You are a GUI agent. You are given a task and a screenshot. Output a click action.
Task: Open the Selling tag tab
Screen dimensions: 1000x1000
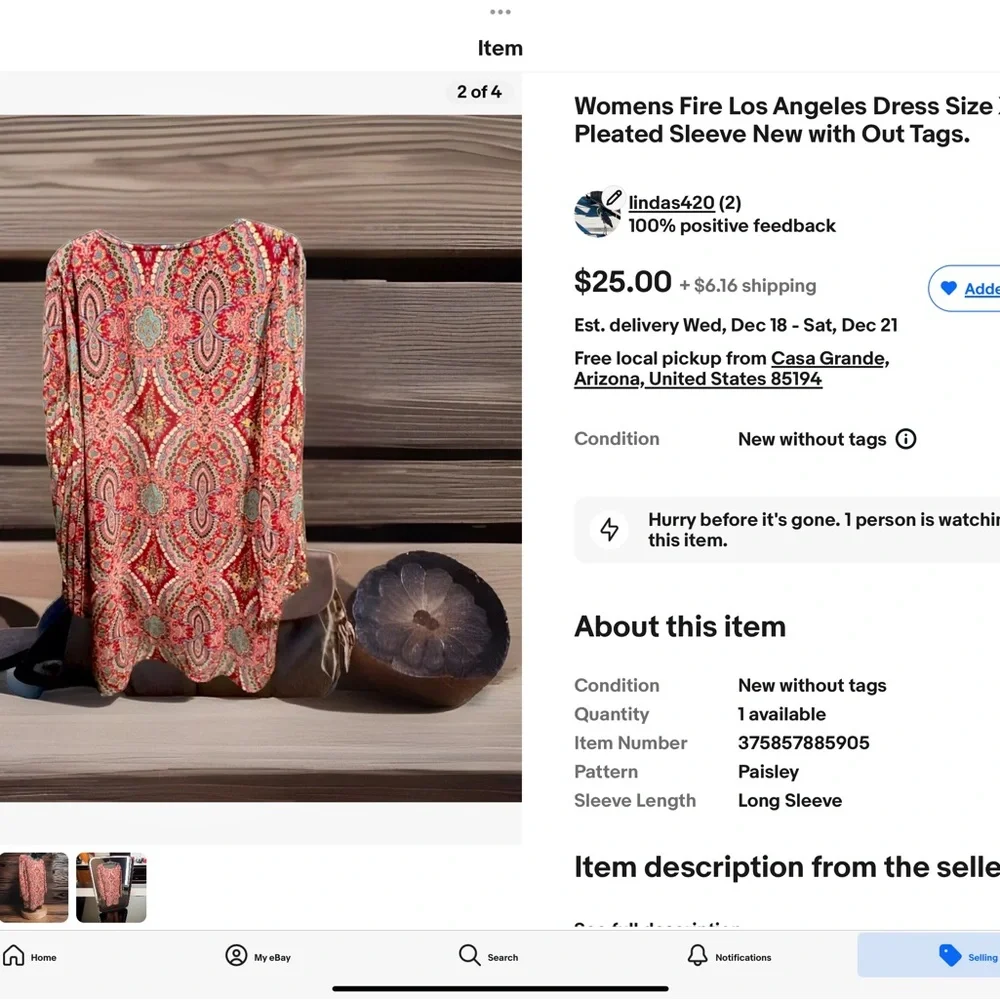coord(950,956)
